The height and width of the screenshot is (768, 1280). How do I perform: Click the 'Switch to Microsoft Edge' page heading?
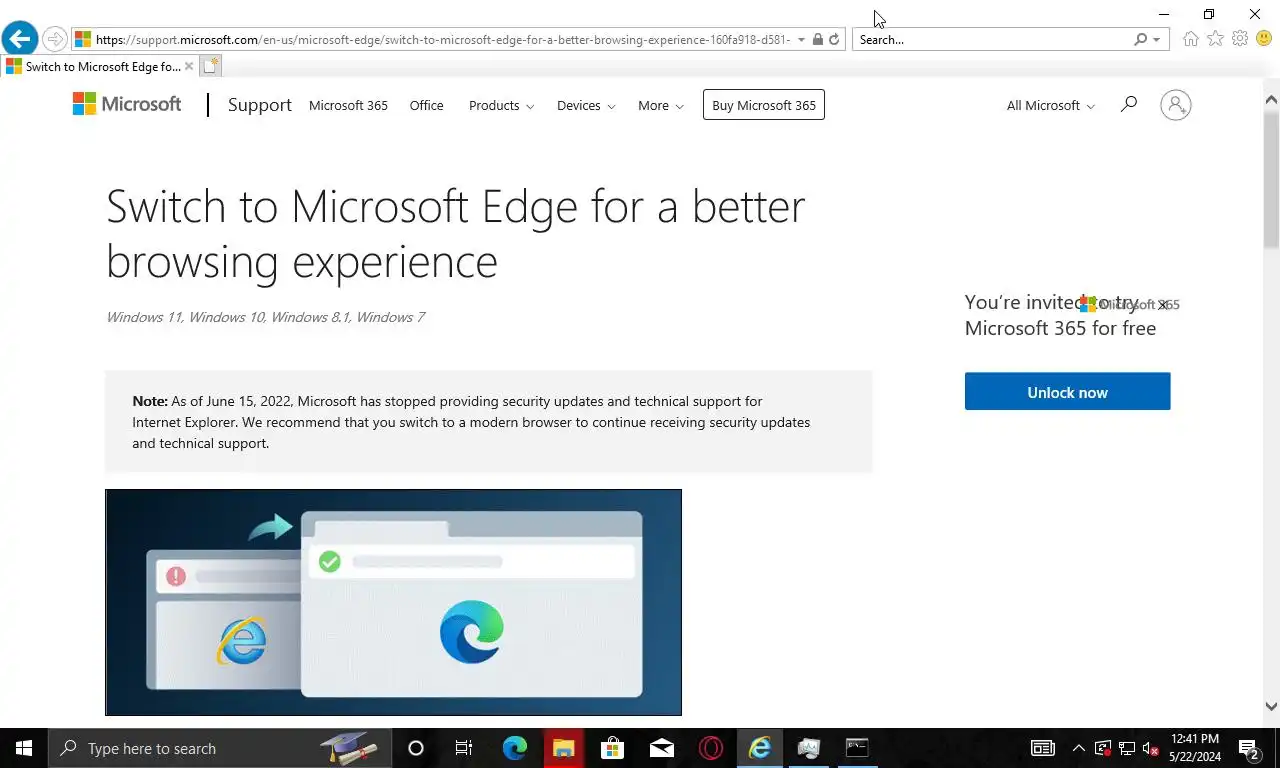click(x=455, y=233)
